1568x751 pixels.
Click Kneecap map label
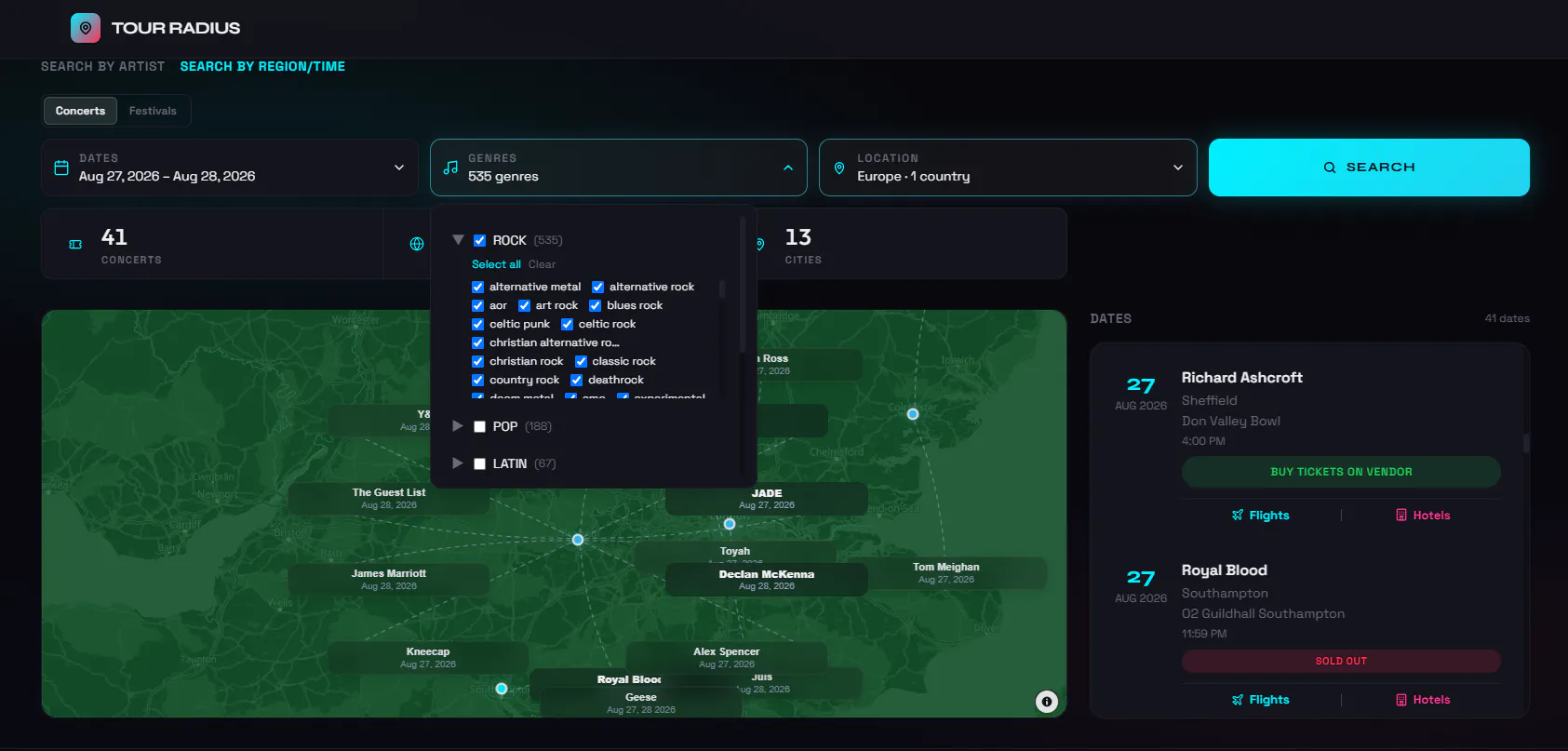click(428, 657)
